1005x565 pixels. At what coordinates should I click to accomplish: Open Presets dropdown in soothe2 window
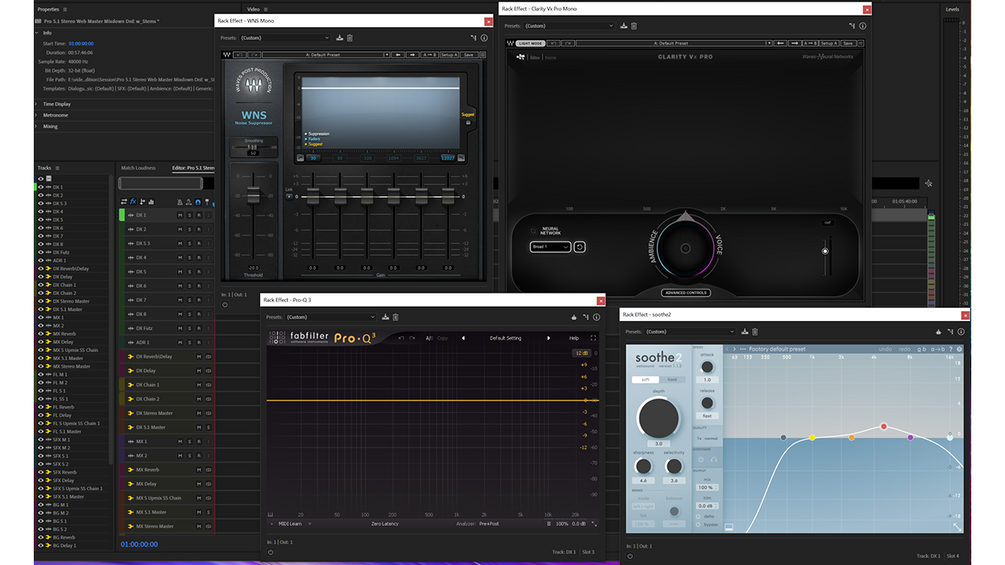[690, 332]
